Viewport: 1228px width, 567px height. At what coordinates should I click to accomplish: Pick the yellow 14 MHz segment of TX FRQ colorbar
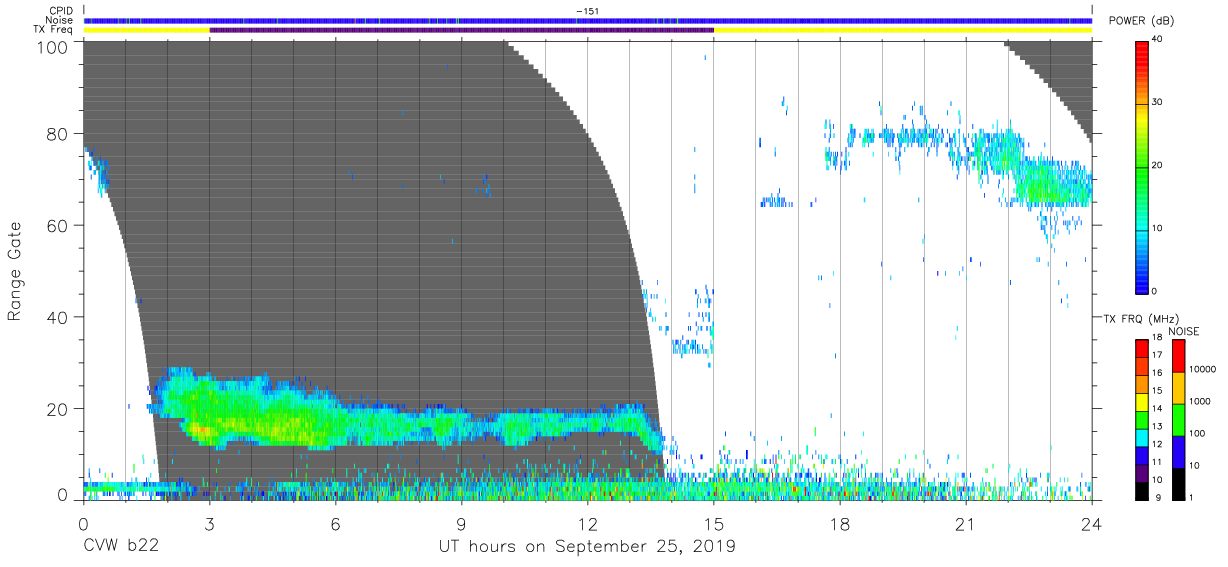(x=1142, y=402)
